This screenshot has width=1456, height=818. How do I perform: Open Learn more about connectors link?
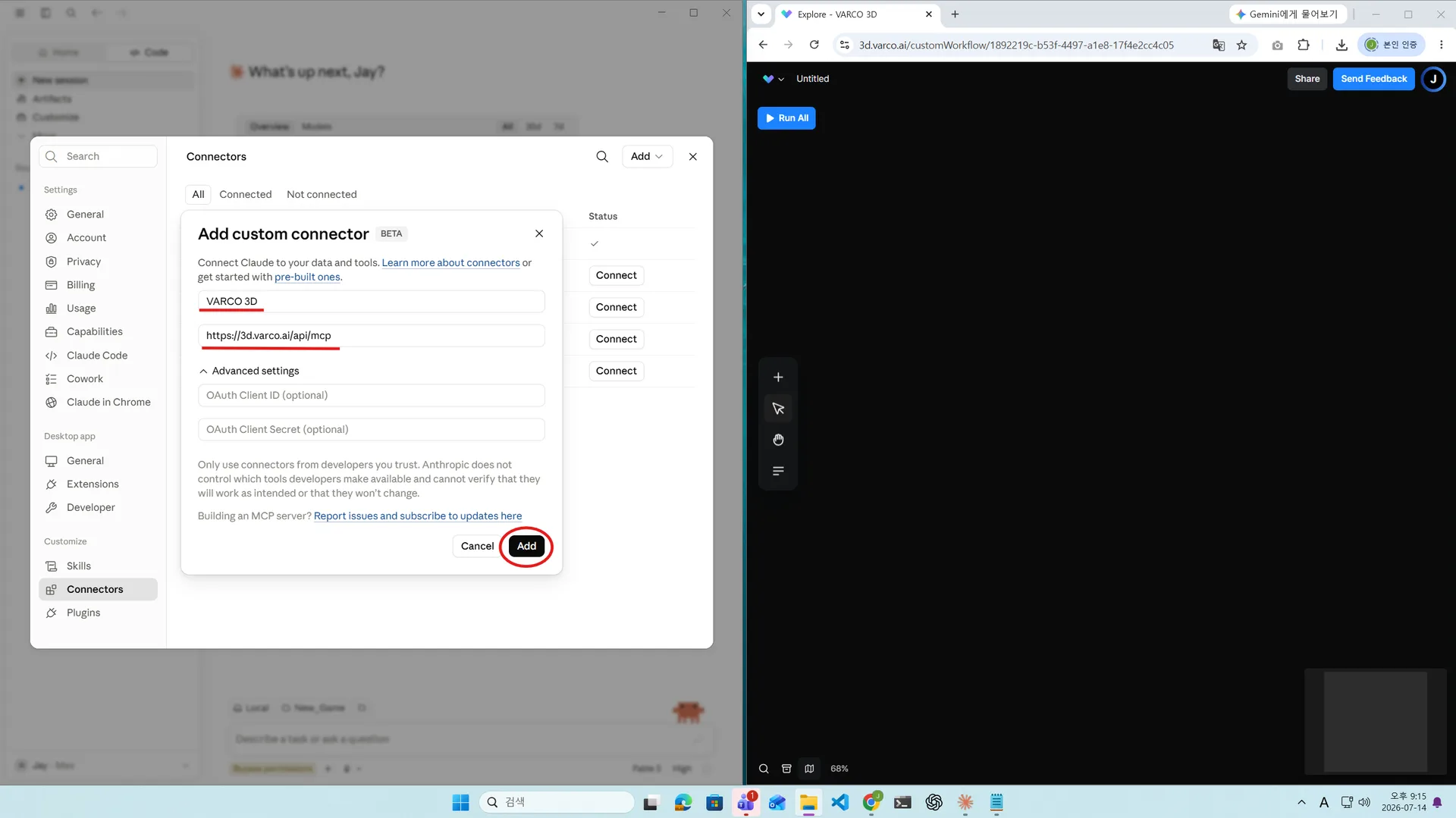tap(450, 263)
